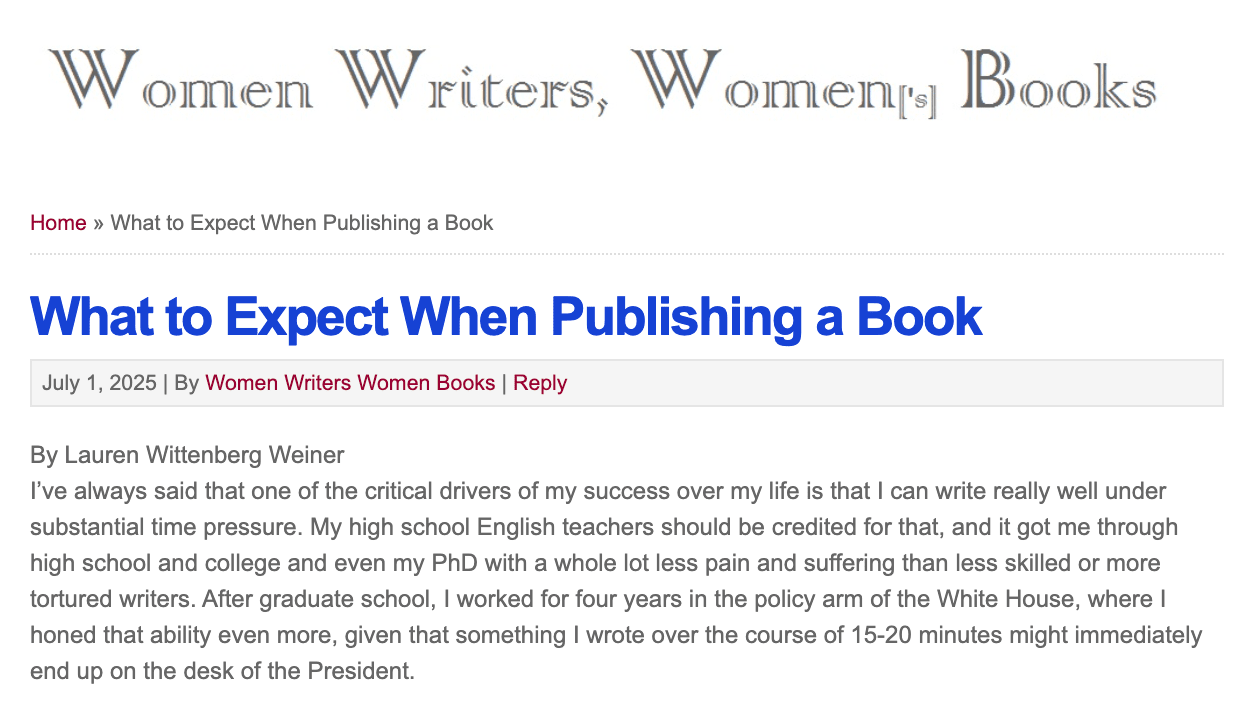Open the author link Women Writers Women Books
Image resolution: width=1256 pixels, height=706 pixels.
349,383
